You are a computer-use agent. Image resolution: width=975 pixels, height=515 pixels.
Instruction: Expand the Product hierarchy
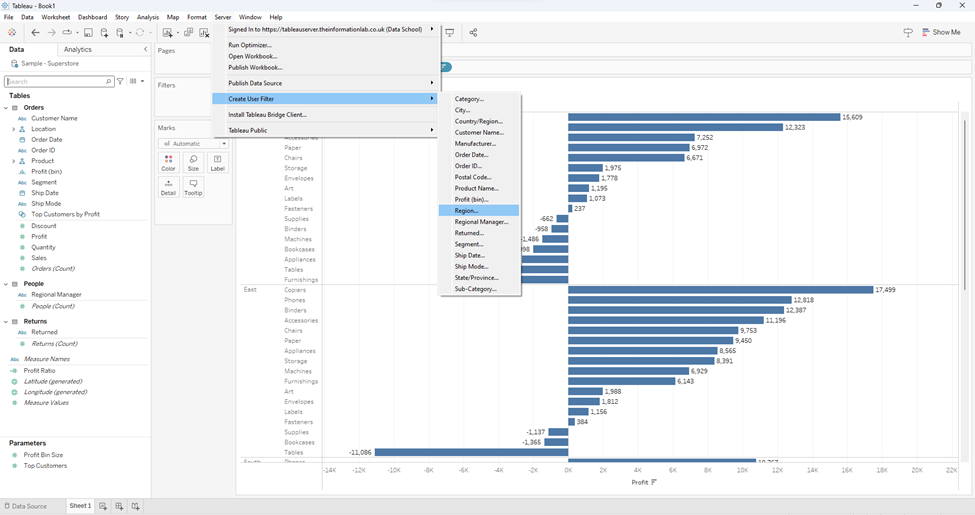point(14,161)
